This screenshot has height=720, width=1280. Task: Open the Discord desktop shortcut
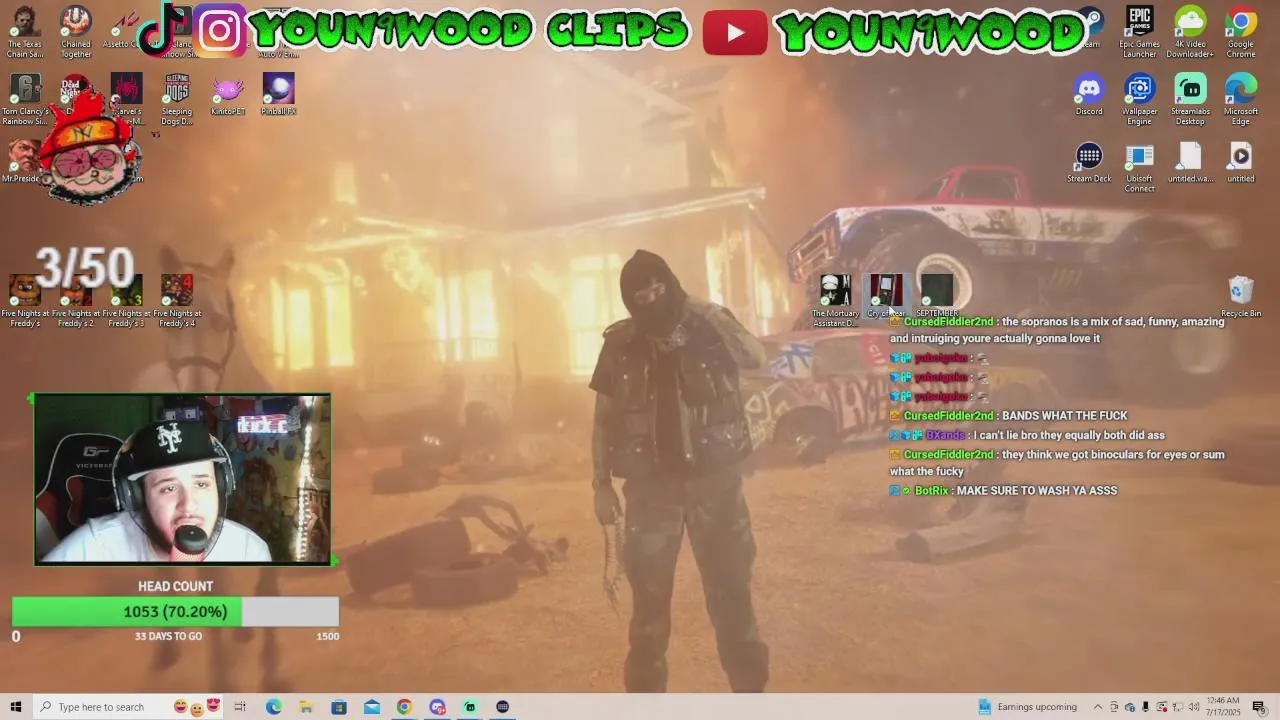[1089, 95]
